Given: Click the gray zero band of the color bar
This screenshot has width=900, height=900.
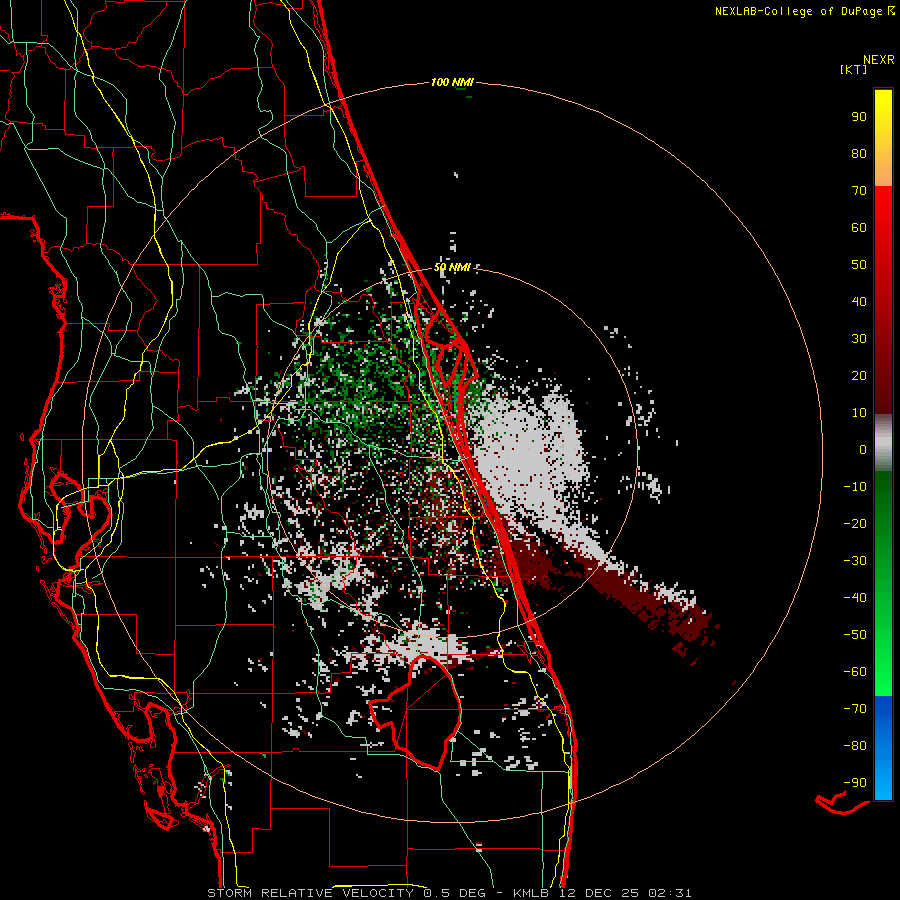Looking at the screenshot, I should click(883, 443).
